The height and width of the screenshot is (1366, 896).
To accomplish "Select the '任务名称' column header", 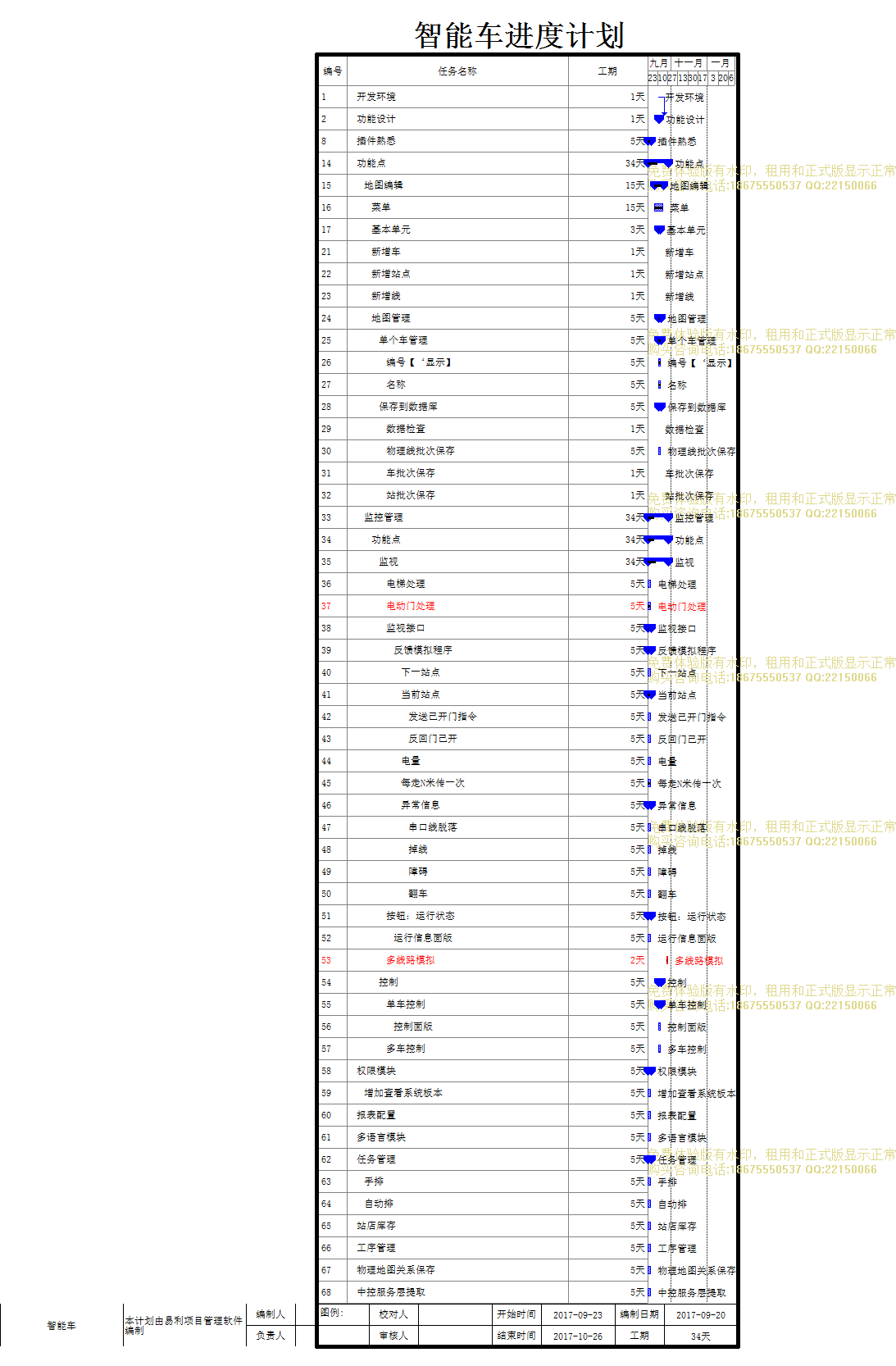I will pos(457,71).
